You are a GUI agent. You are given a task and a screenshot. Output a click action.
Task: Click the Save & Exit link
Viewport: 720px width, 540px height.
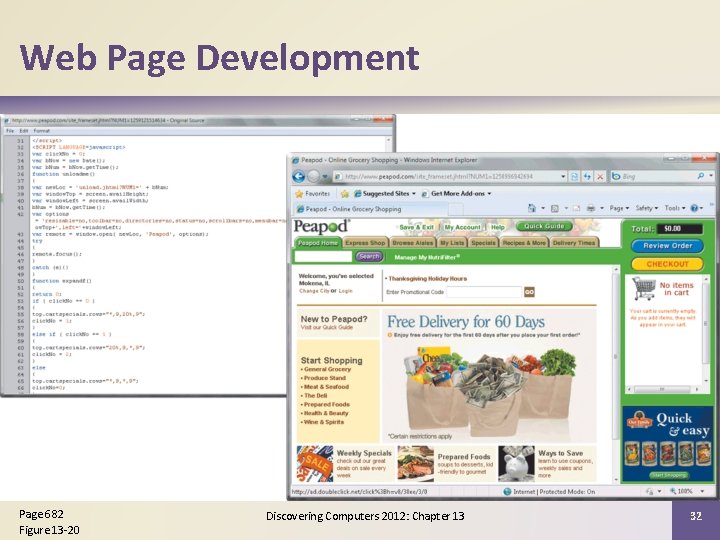(x=416, y=227)
